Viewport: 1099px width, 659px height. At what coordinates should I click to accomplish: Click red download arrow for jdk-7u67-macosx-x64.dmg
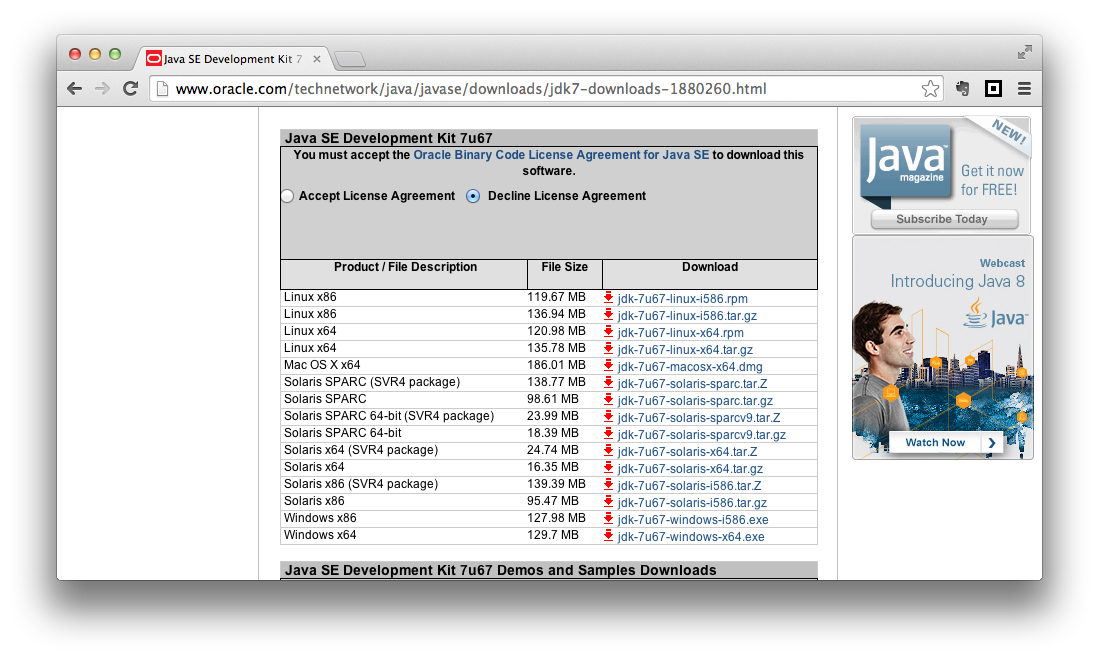point(608,366)
